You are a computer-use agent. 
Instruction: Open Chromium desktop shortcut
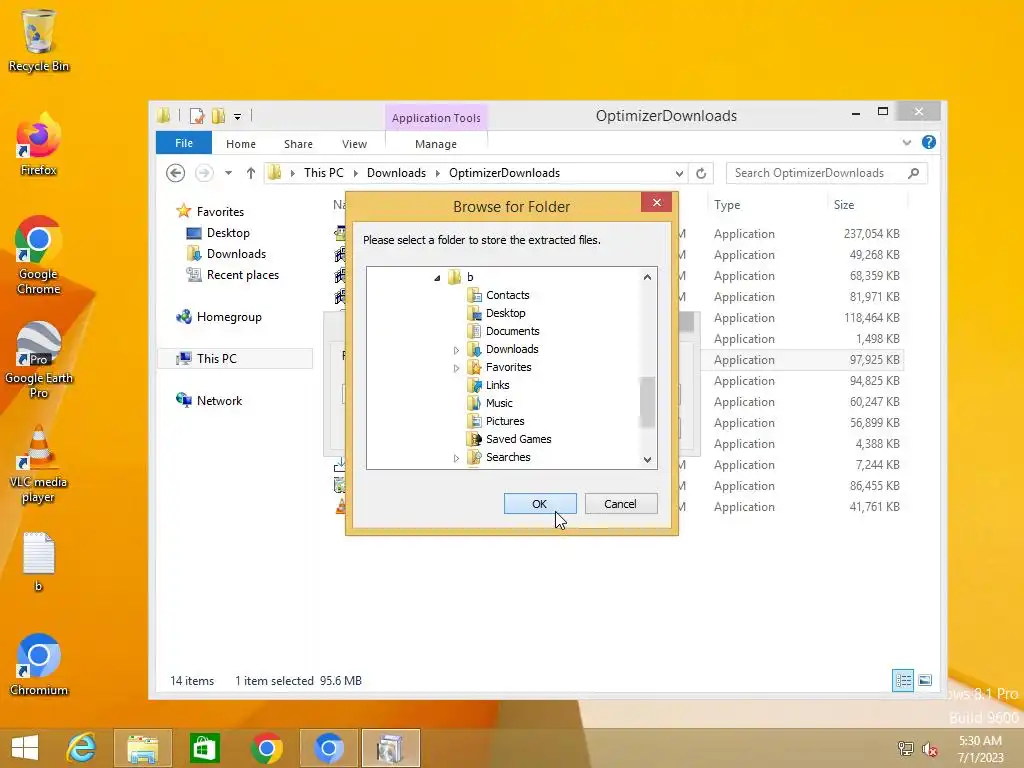point(39,665)
